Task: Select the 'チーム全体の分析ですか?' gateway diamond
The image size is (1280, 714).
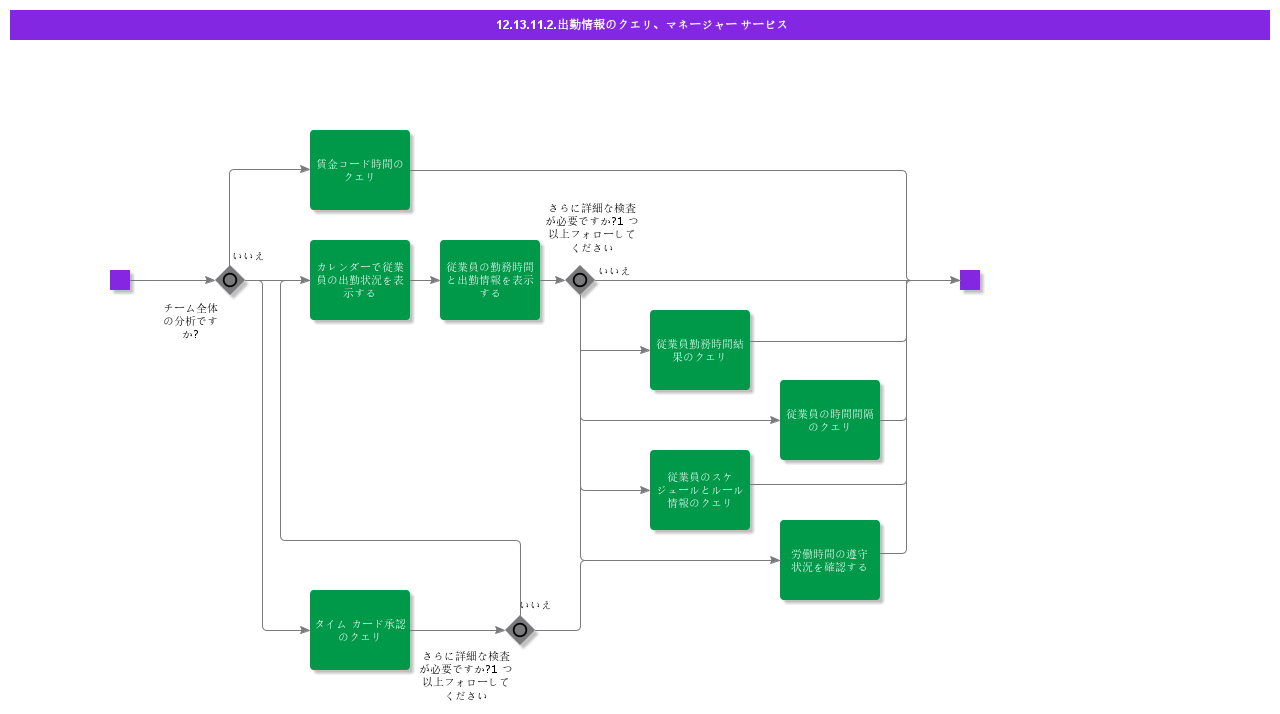Action: (230, 280)
